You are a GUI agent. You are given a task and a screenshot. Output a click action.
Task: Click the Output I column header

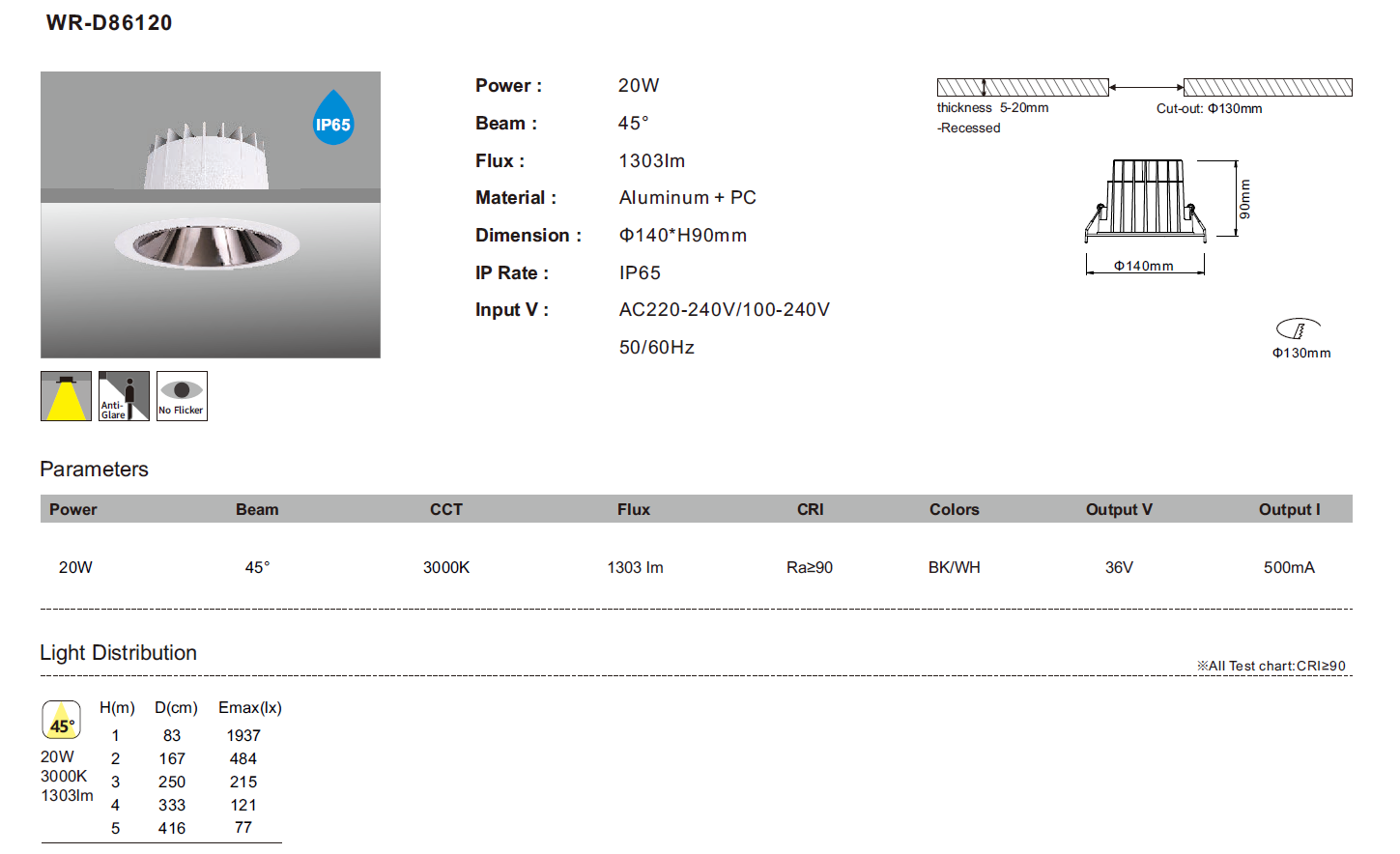click(x=1290, y=510)
